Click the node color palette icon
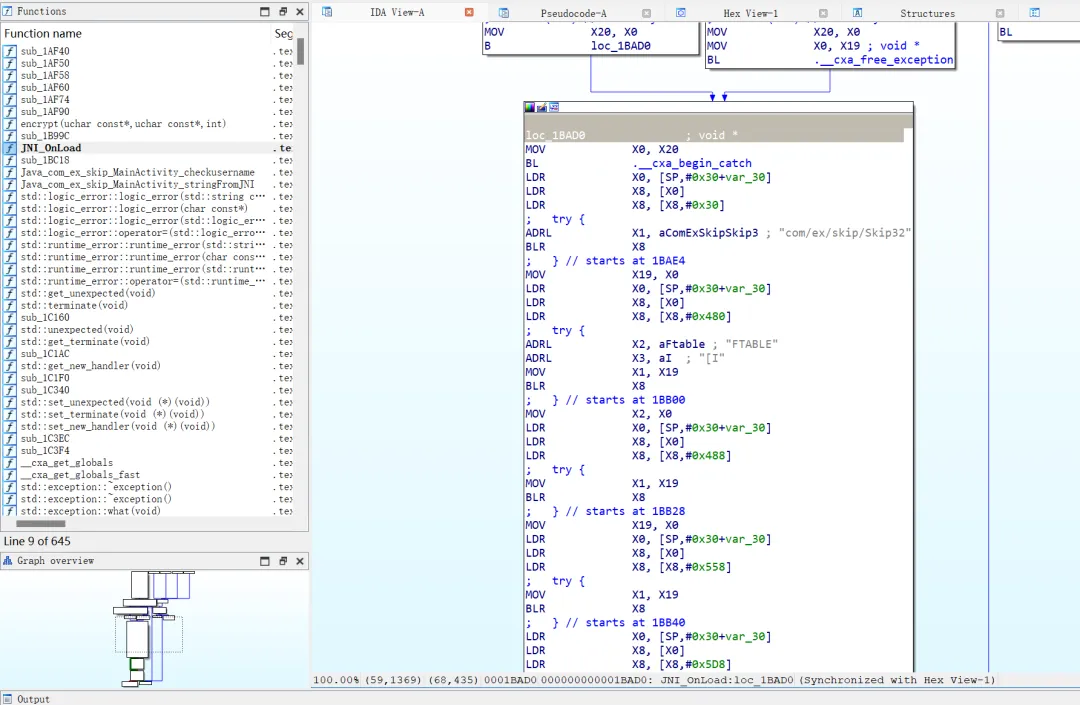 click(x=530, y=107)
